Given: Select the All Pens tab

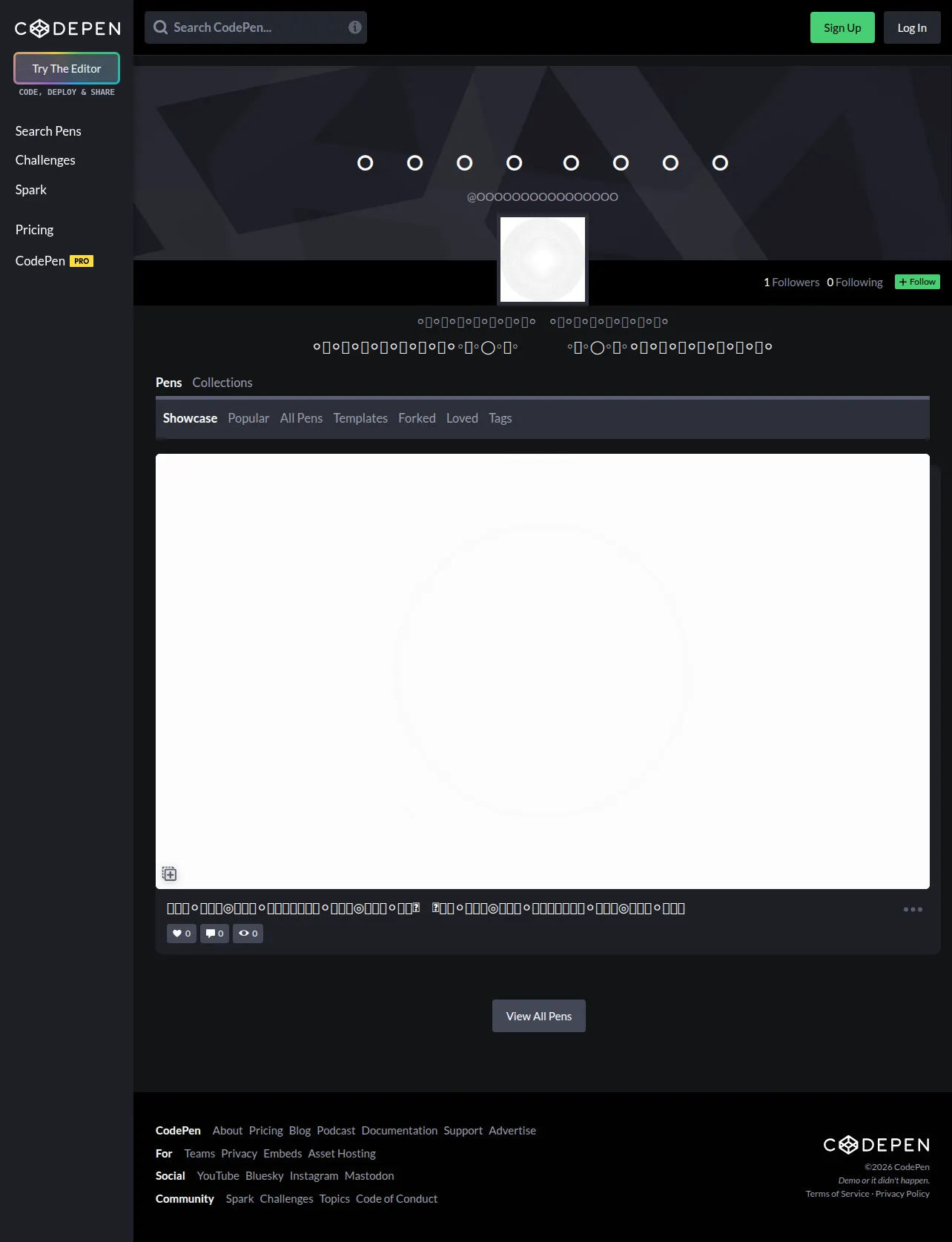Looking at the screenshot, I should (301, 418).
